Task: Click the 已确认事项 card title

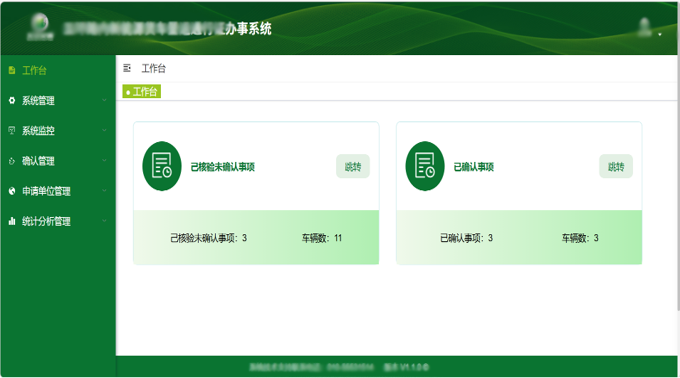Action: pyautogui.click(x=474, y=167)
